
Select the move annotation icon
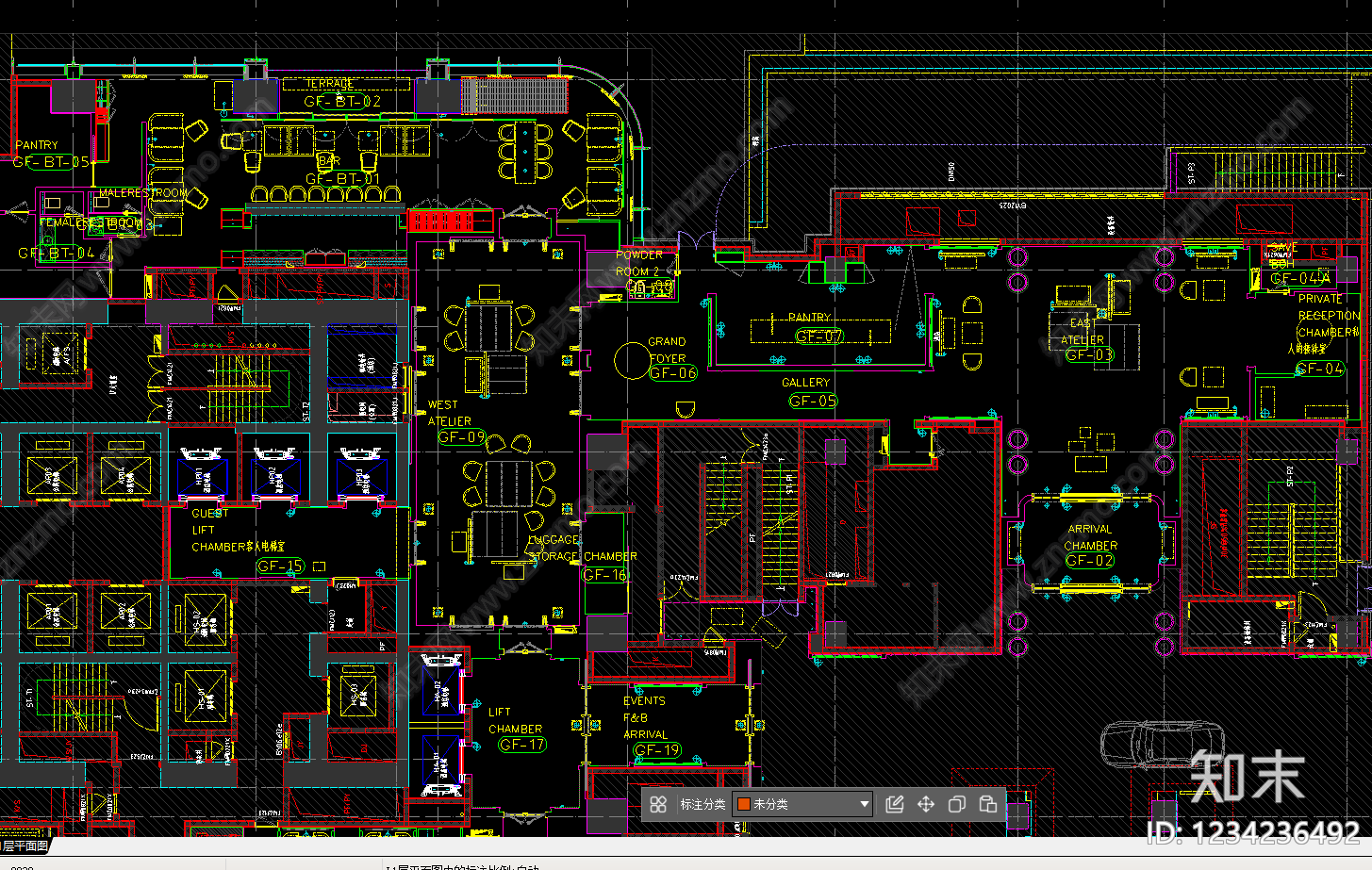pos(926,804)
